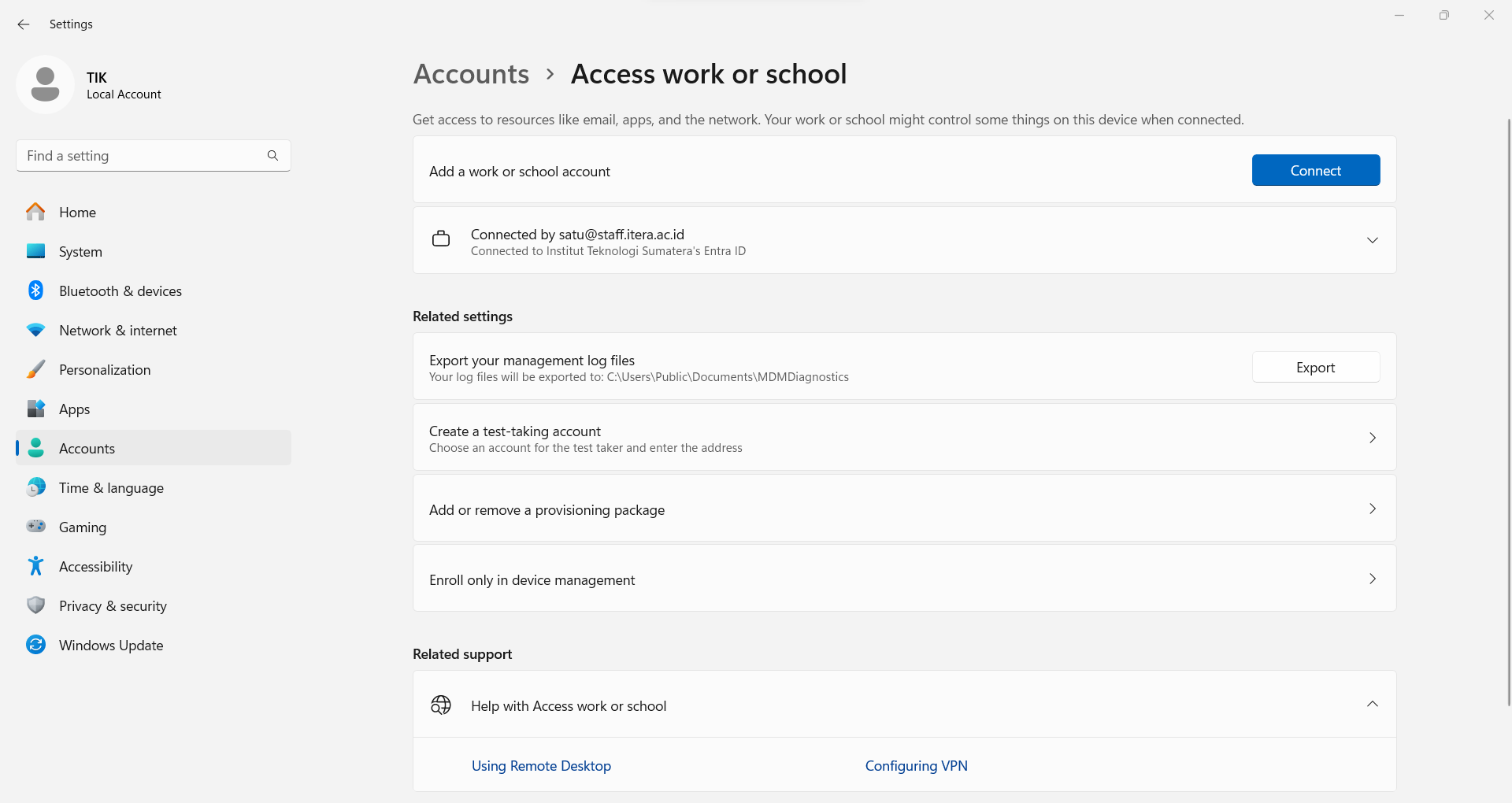The width and height of the screenshot is (1512, 803).
Task: Focus the Find a setting field
Action: click(x=154, y=156)
